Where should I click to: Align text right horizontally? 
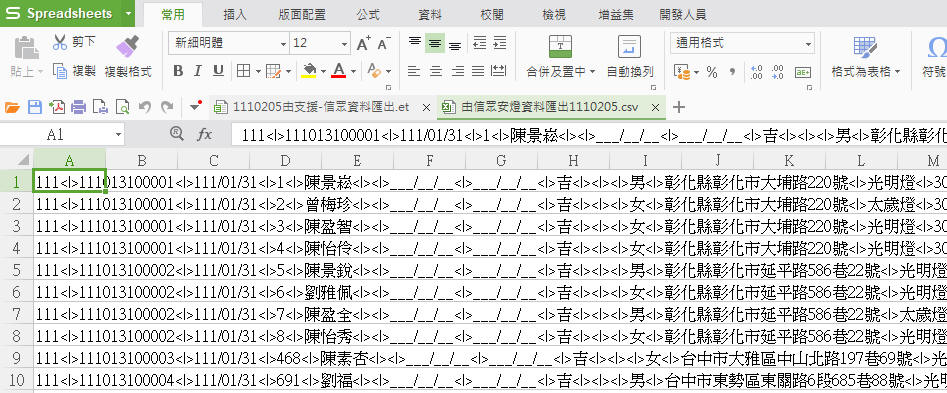pyautogui.click(x=458, y=71)
